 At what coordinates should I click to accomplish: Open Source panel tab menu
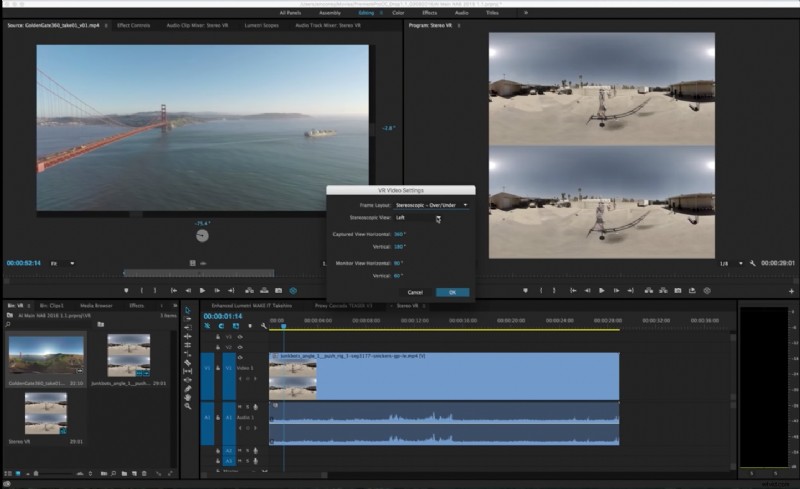click(x=106, y=25)
